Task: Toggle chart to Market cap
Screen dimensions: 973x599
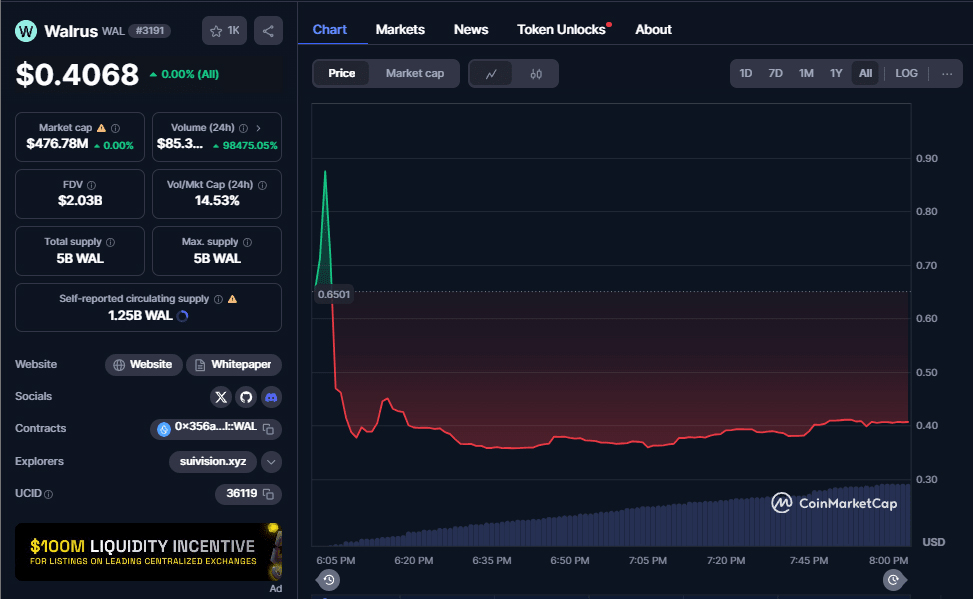Action: pos(414,73)
